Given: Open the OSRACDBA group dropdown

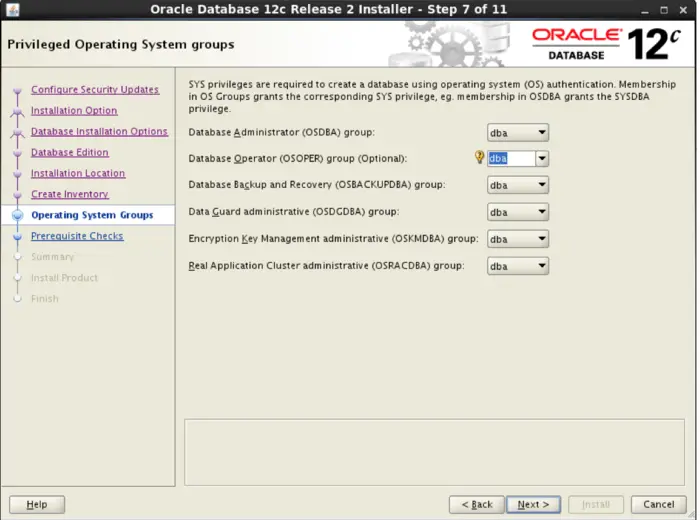Looking at the screenshot, I should tap(518, 266).
